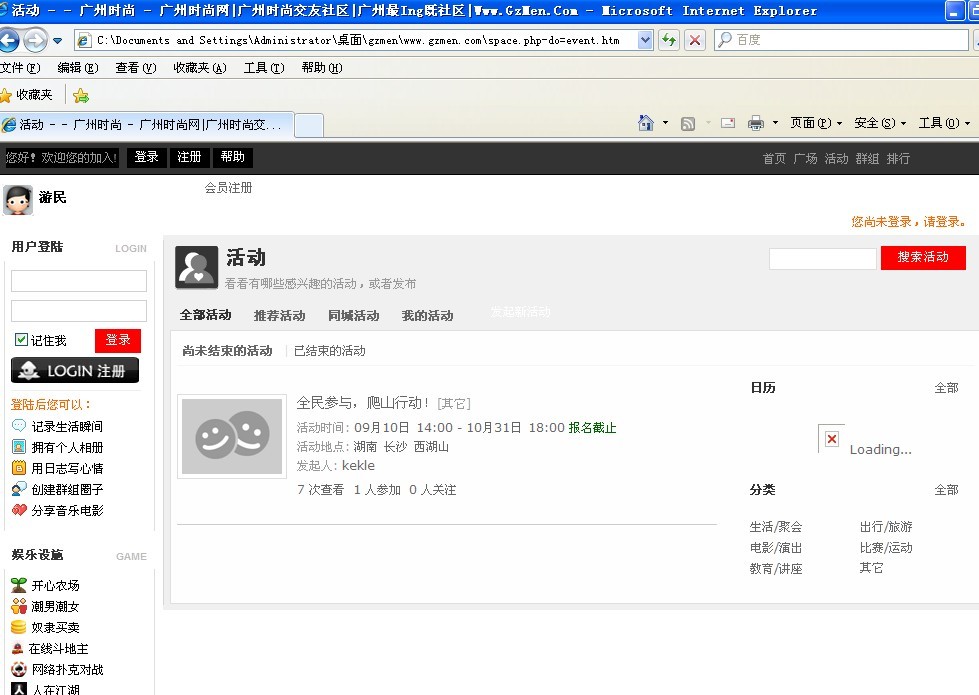Click the RSS feeds icon
This screenshot has width=979, height=695.
click(688, 124)
